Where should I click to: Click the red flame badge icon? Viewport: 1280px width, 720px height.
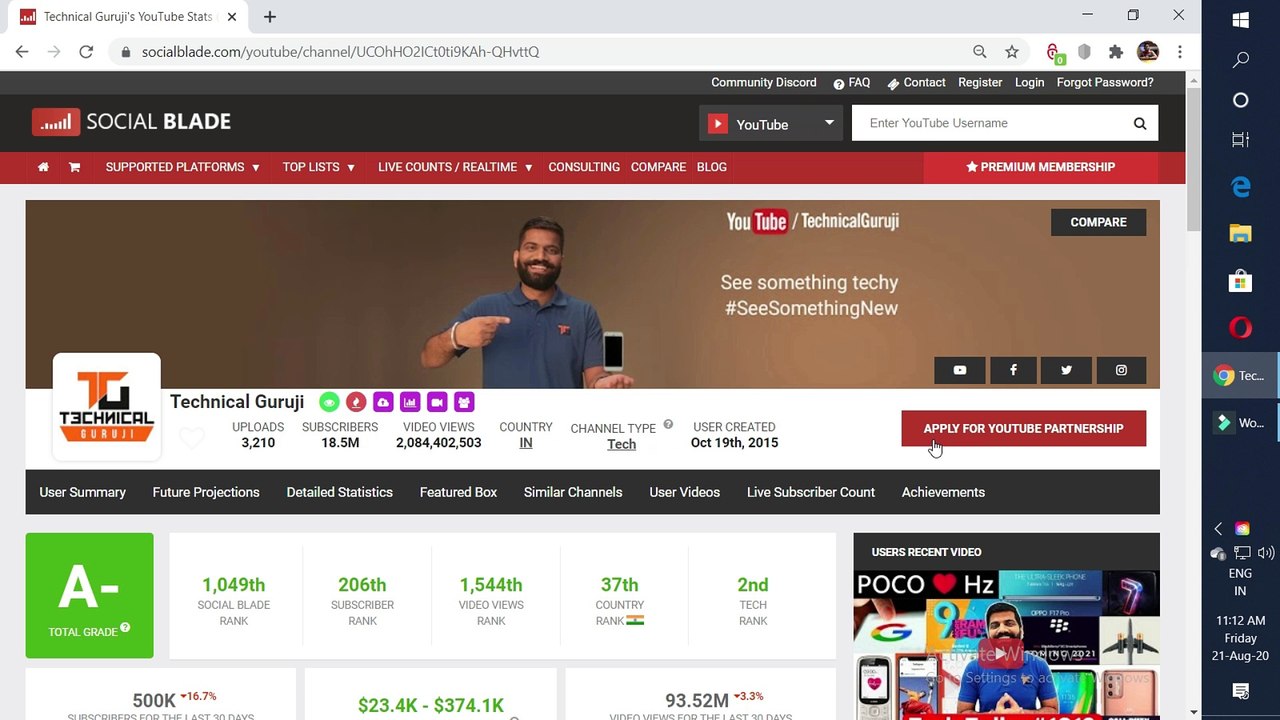pyautogui.click(x=356, y=402)
